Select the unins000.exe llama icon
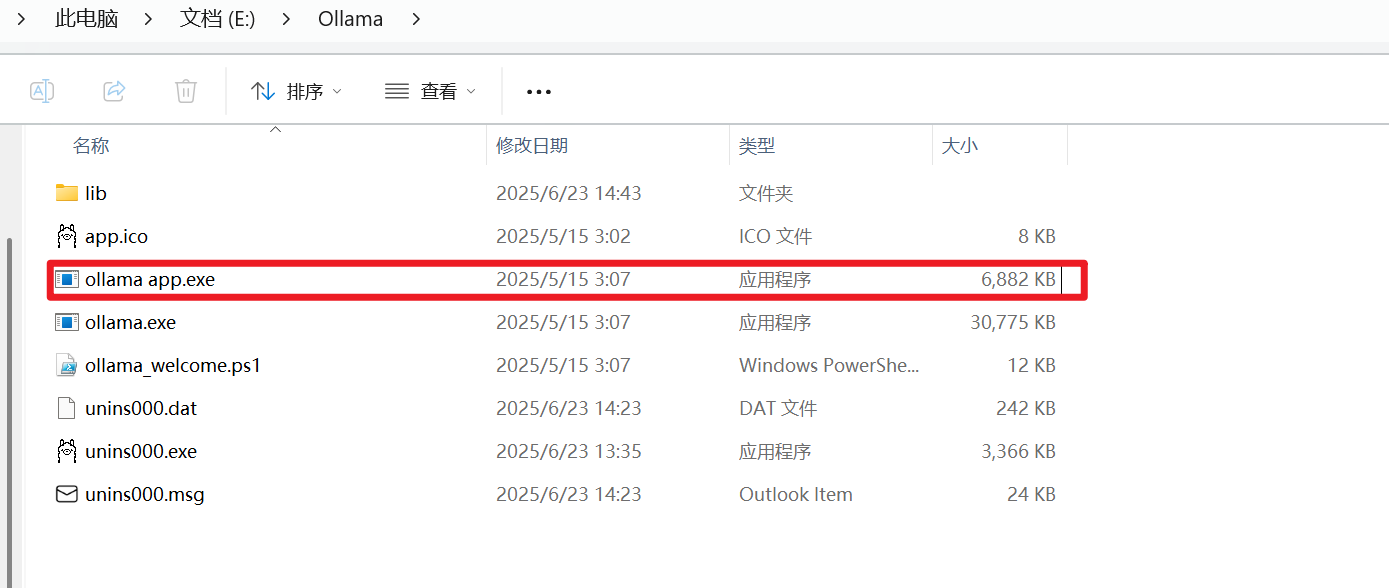1389x588 pixels. coord(67,451)
